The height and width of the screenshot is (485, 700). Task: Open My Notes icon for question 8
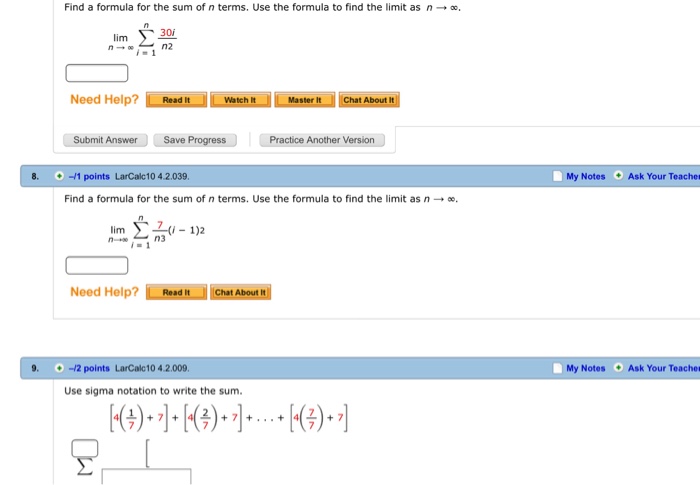558,176
